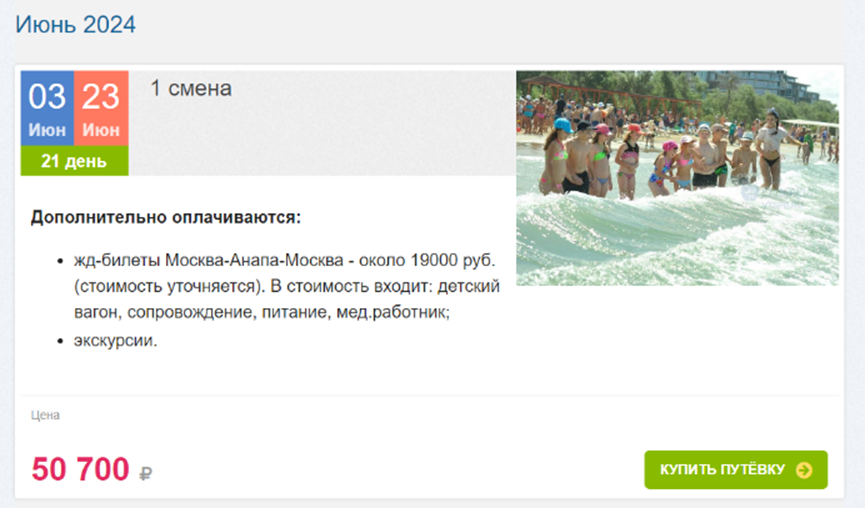Click the bullet next to экскурсии
The height and width of the screenshot is (508, 865).
60,341
